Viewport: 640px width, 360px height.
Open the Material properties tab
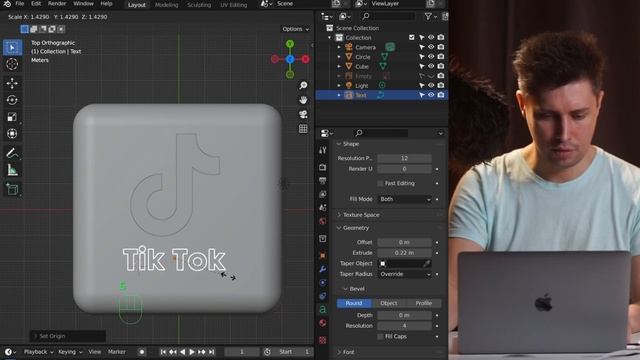[322, 323]
